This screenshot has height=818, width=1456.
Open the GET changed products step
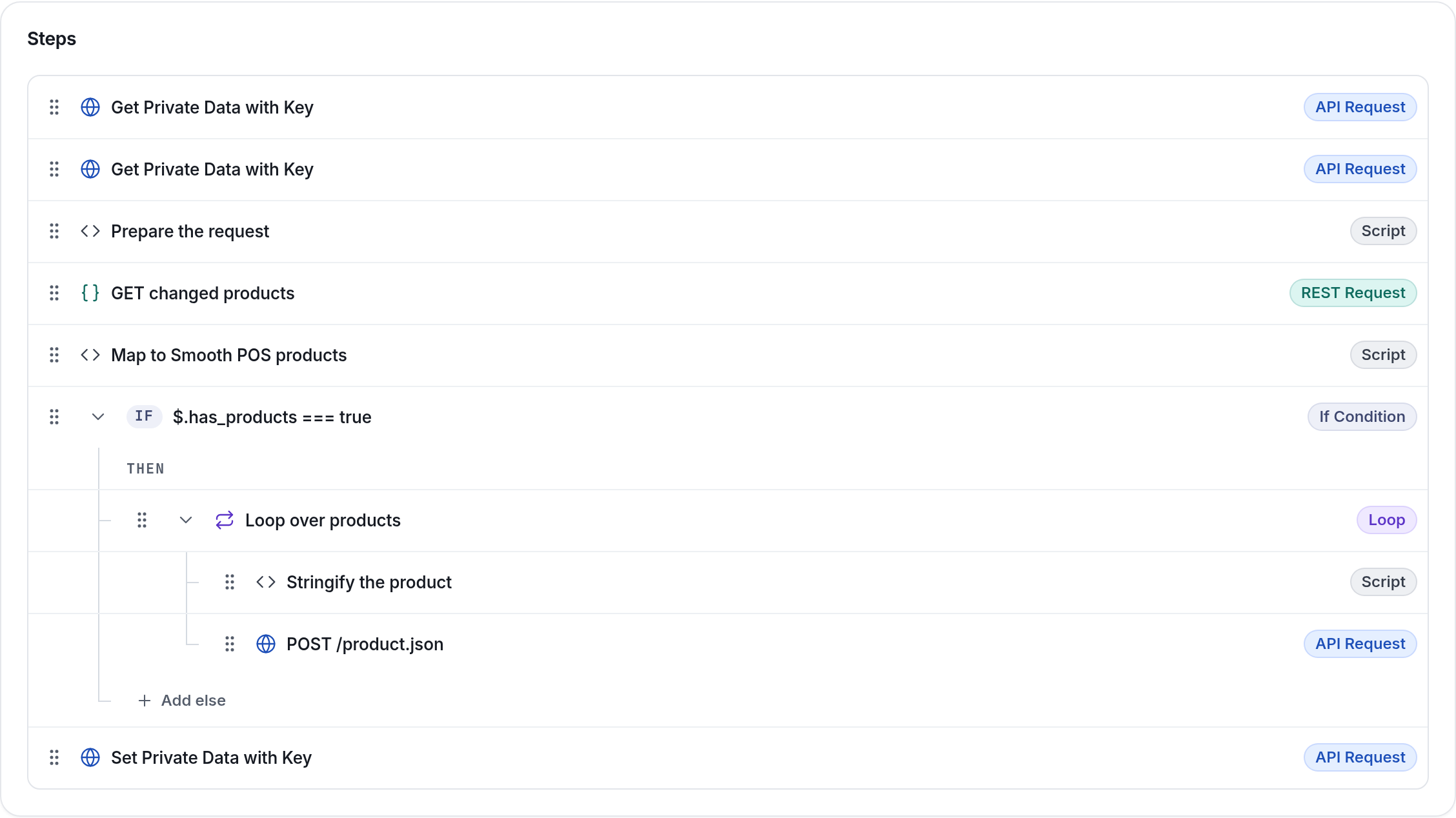[728, 293]
